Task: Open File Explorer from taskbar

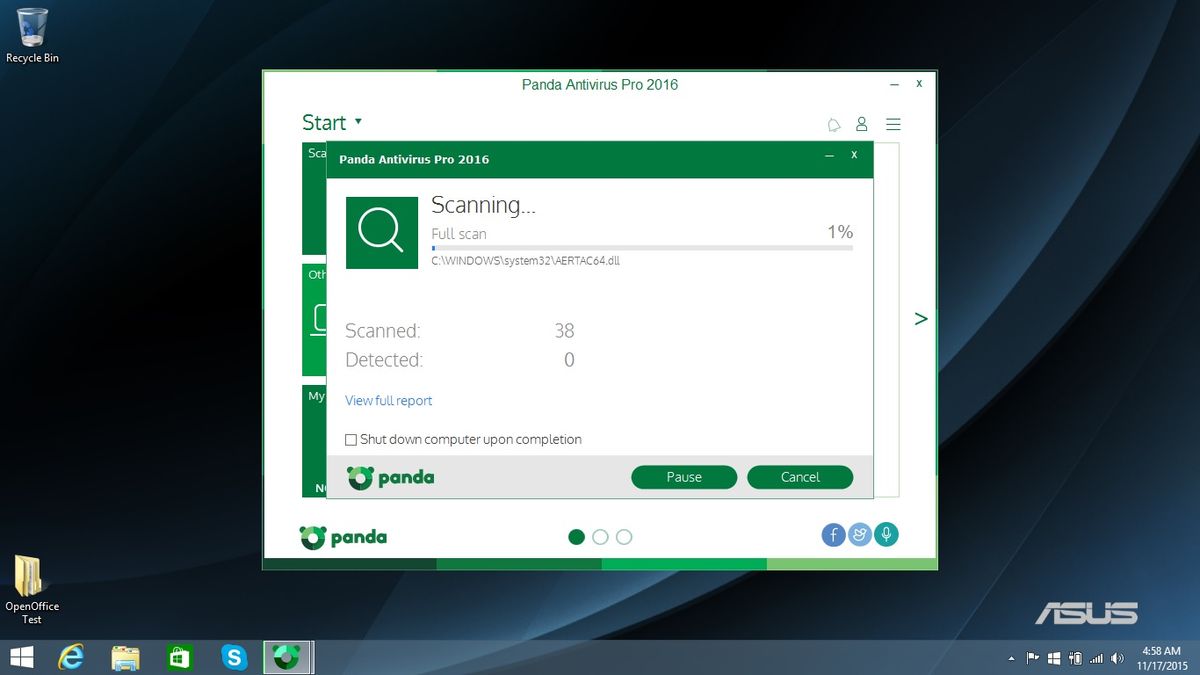Action: click(125, 657)
